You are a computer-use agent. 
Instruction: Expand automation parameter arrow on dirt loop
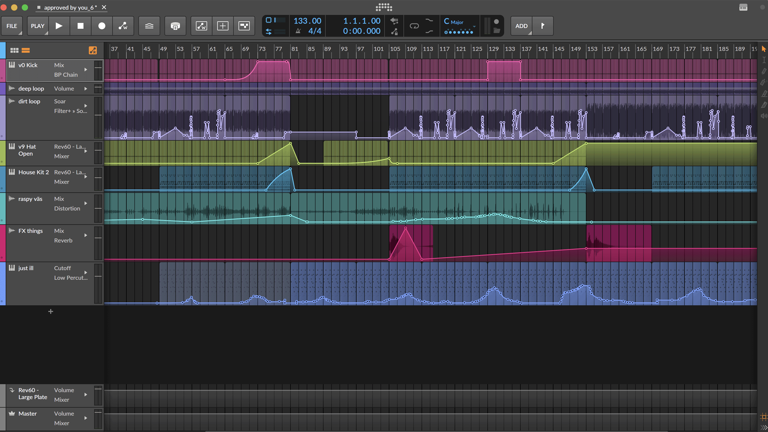(x=86, y=106)
